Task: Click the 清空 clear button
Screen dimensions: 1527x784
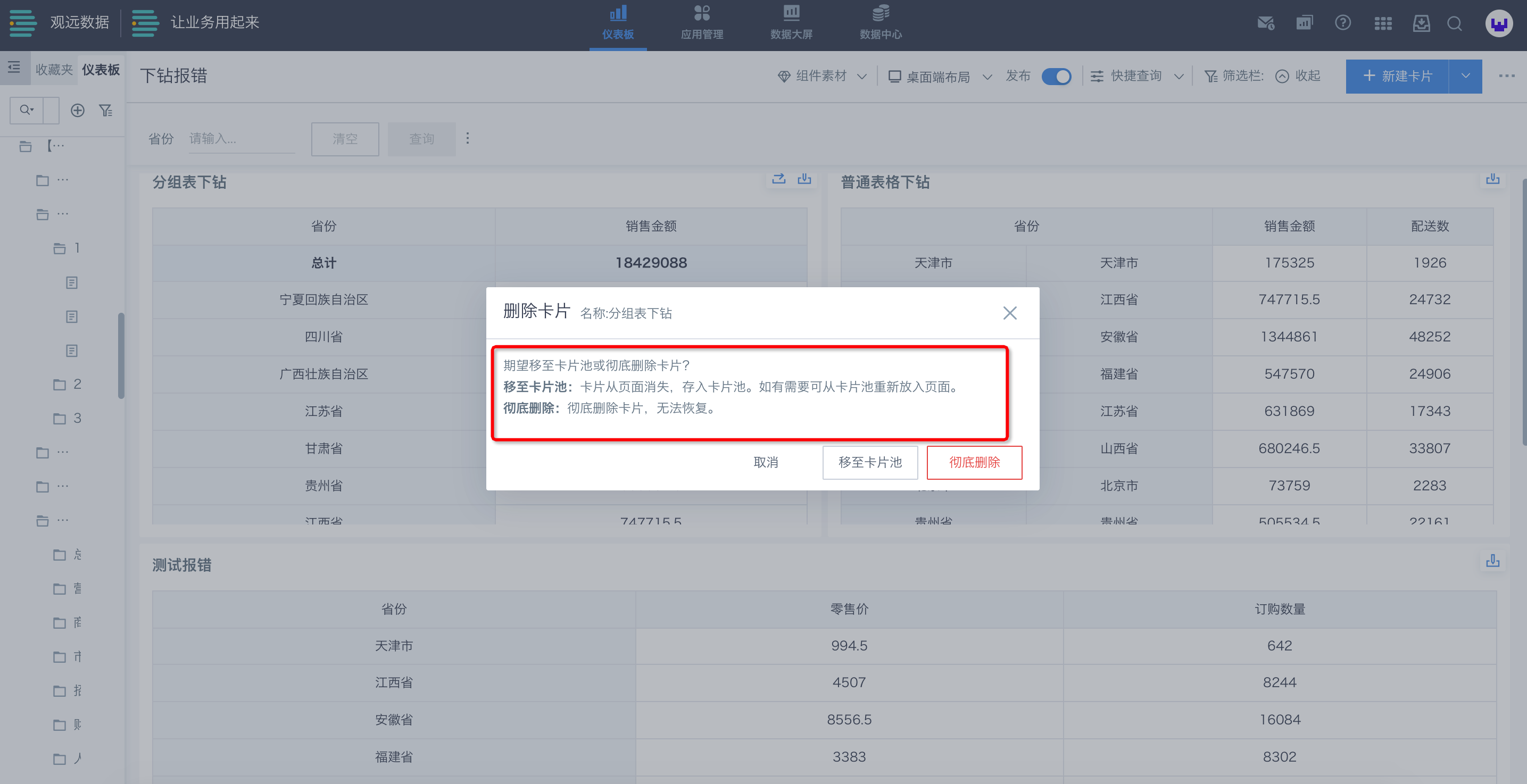Action: (345, 139)
